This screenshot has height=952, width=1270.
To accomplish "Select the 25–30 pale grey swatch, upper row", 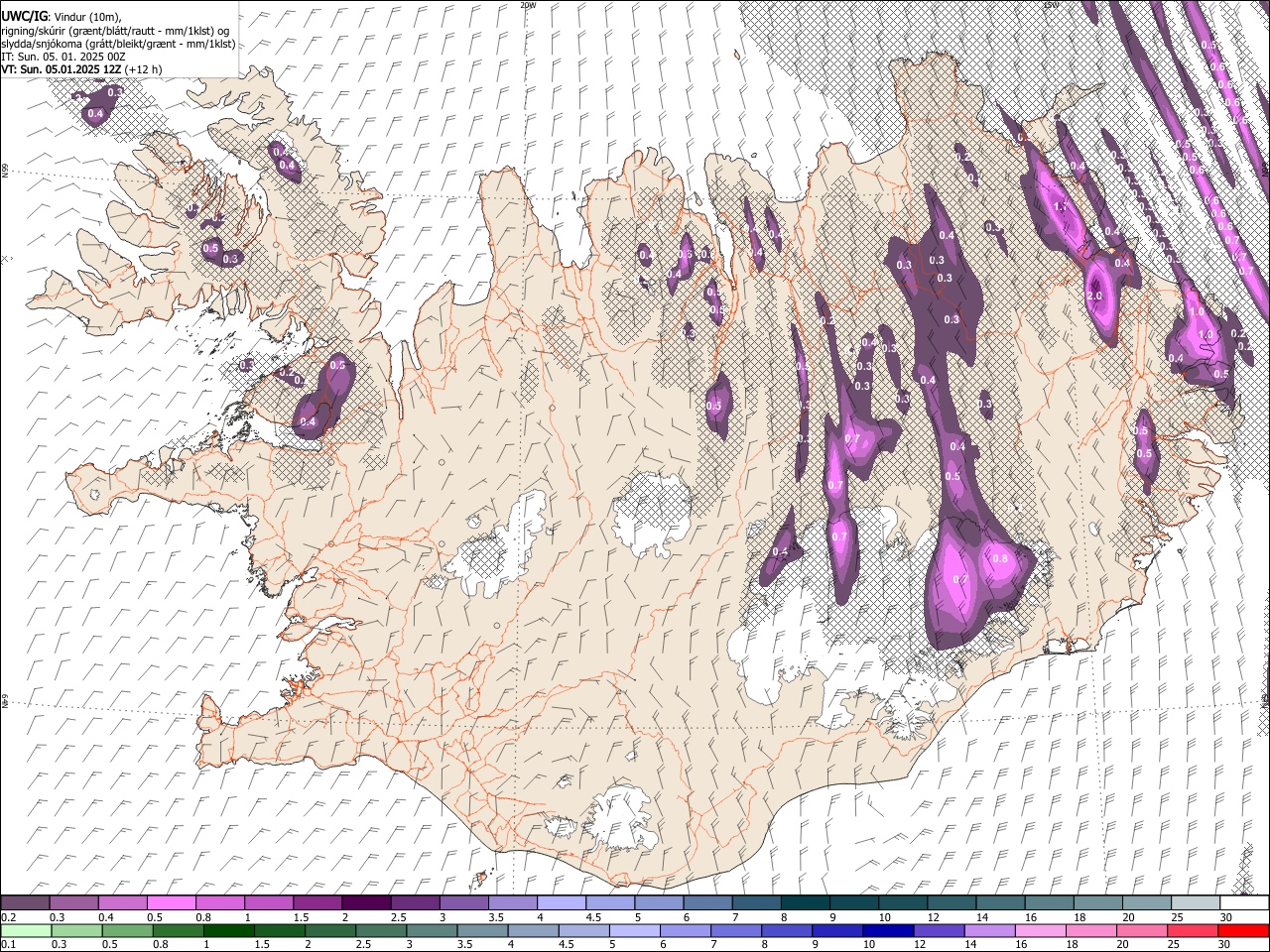I will [1197, 903].
